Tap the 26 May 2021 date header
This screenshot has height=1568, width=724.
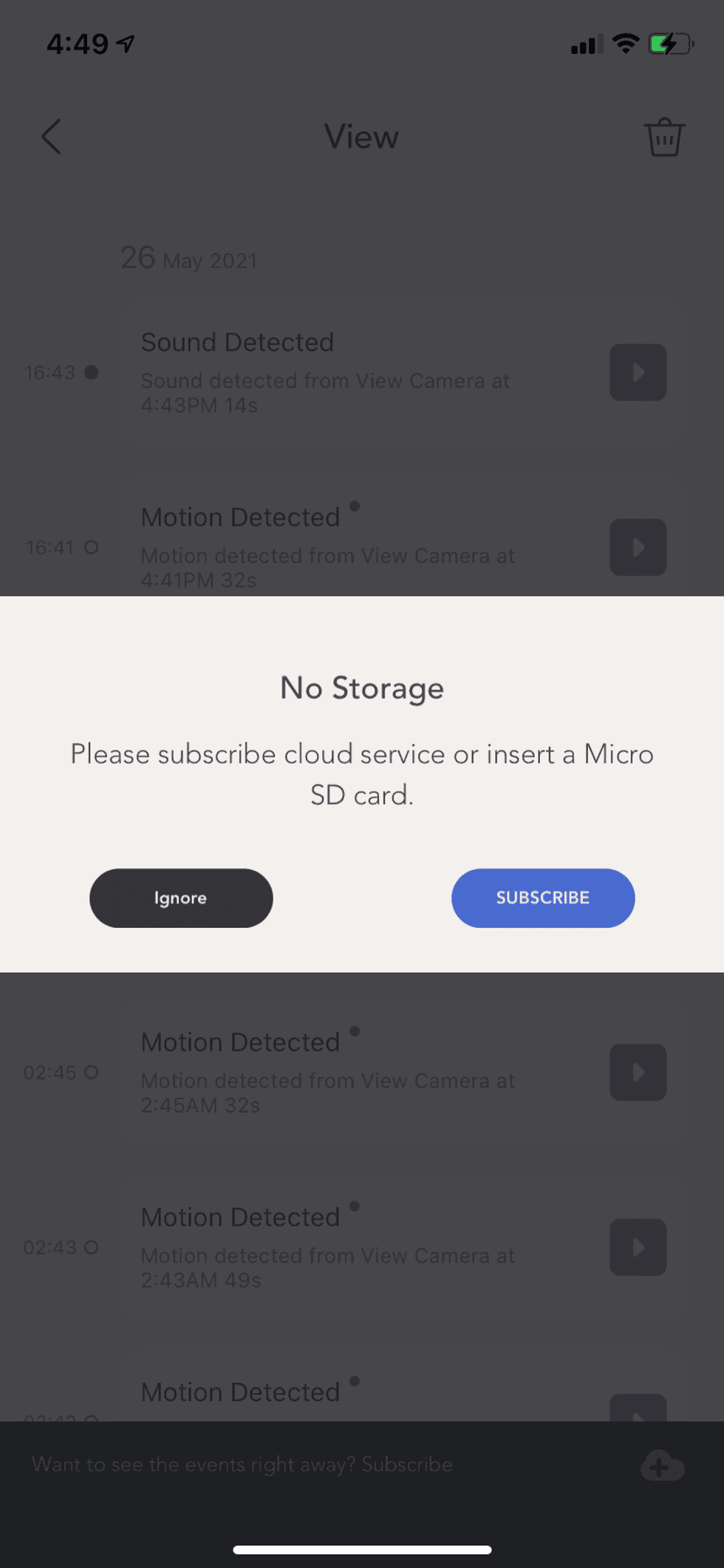[189, 258]
